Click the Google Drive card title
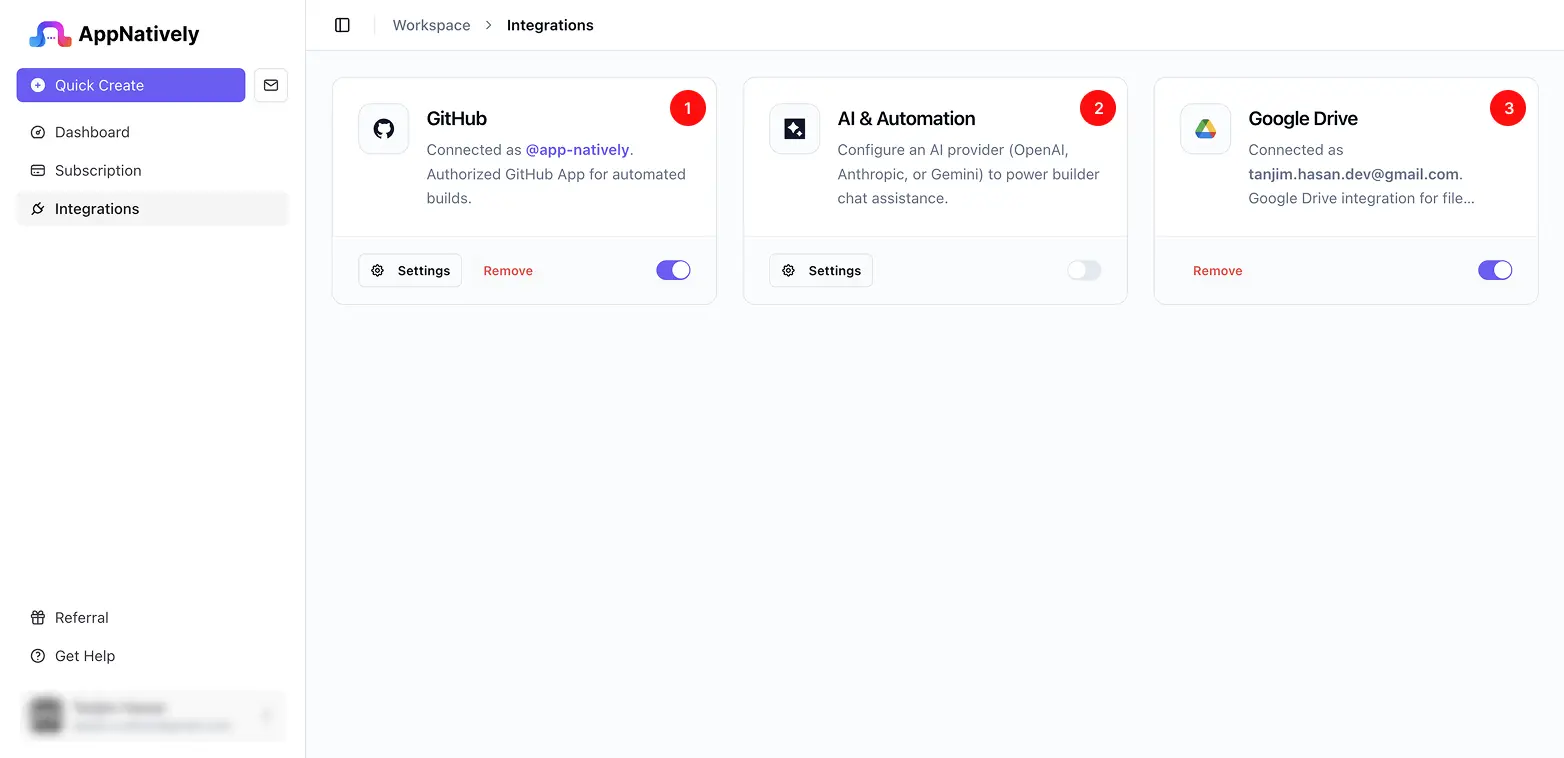The width and height of the screenshot is (1564, 758). (1303, 118)
